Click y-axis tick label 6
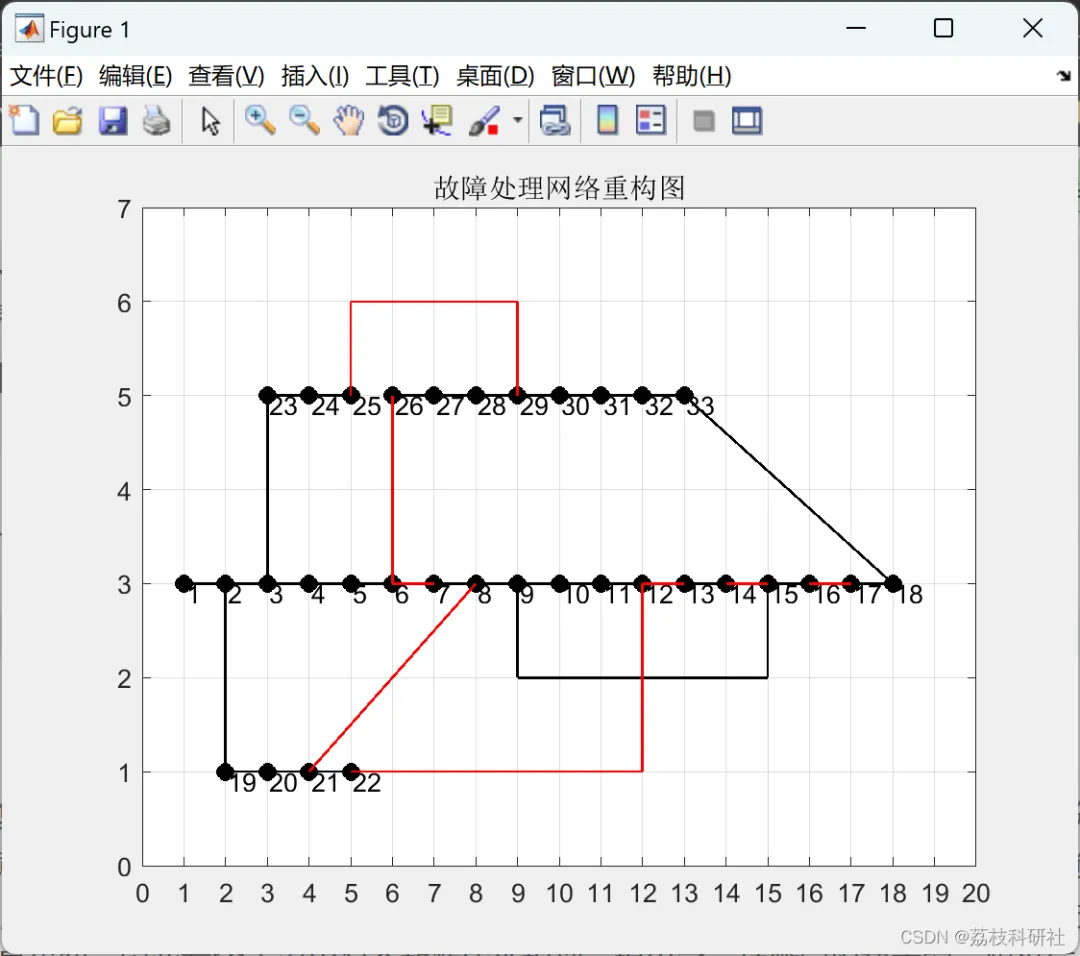This screenshot has width=1080, height=956. (x=124, y=303)
